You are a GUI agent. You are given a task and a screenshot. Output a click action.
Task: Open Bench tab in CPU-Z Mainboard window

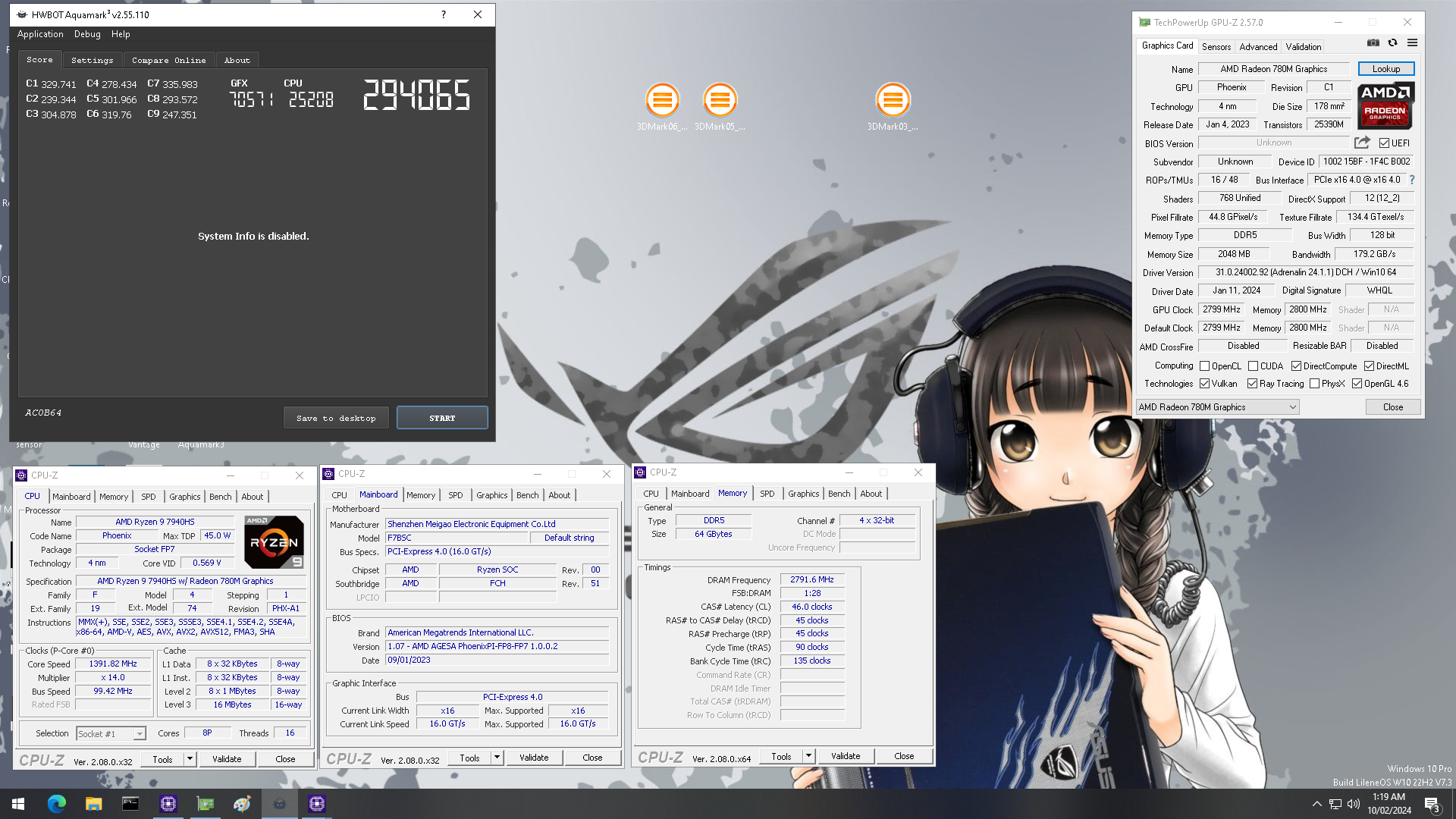[527, 495]
